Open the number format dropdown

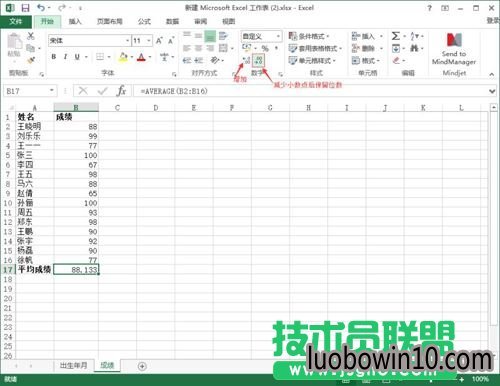click(278, 36)
